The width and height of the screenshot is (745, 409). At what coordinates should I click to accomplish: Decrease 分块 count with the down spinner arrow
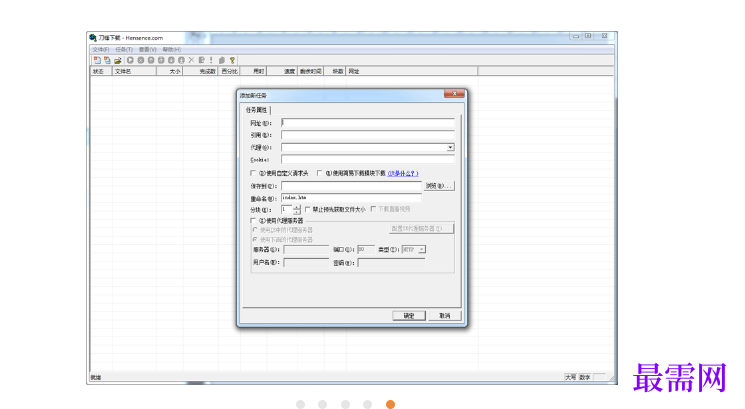click(x=297, y=212)
